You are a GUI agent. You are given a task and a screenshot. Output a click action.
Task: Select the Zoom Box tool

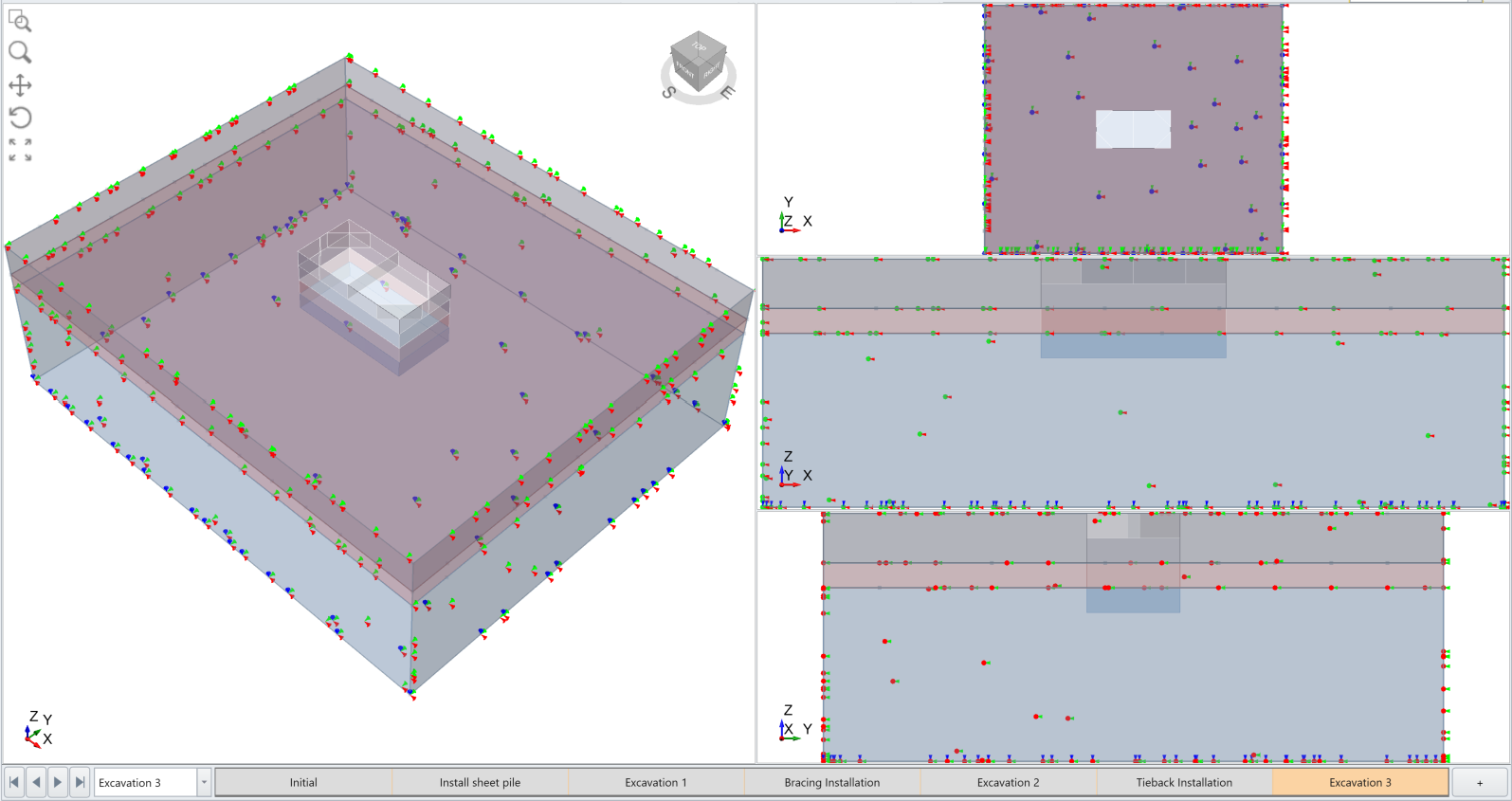[20, 20]
